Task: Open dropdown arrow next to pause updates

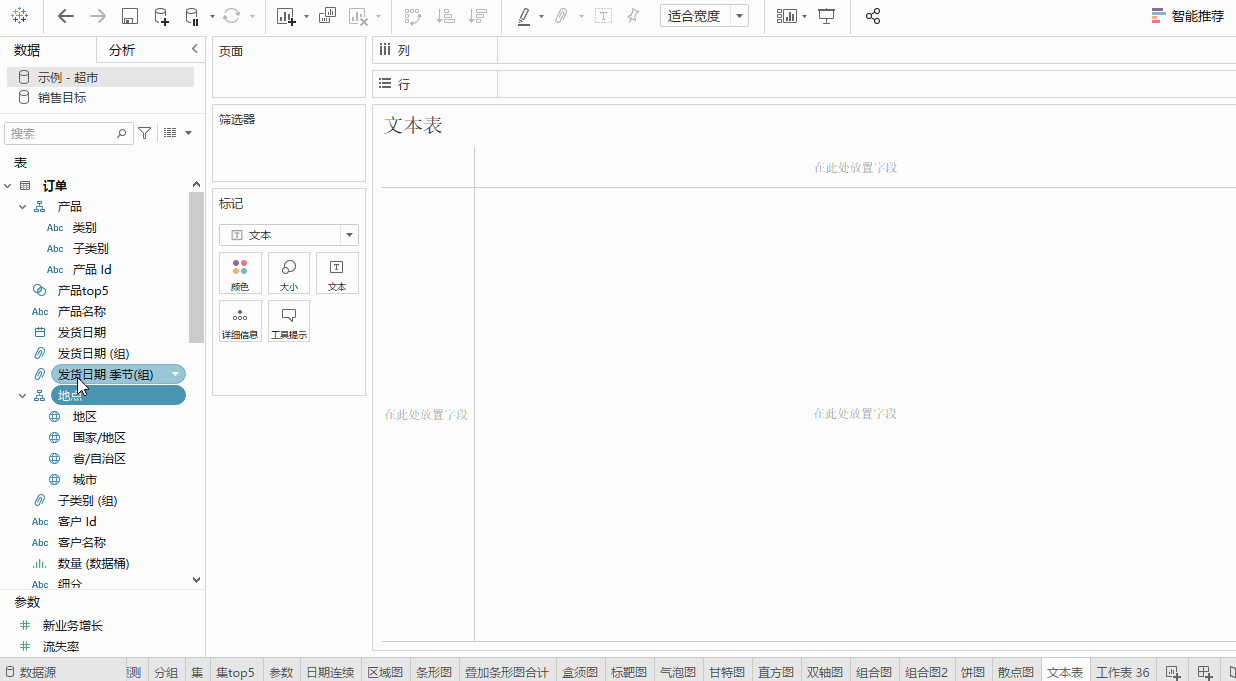Action: point(212,17)
